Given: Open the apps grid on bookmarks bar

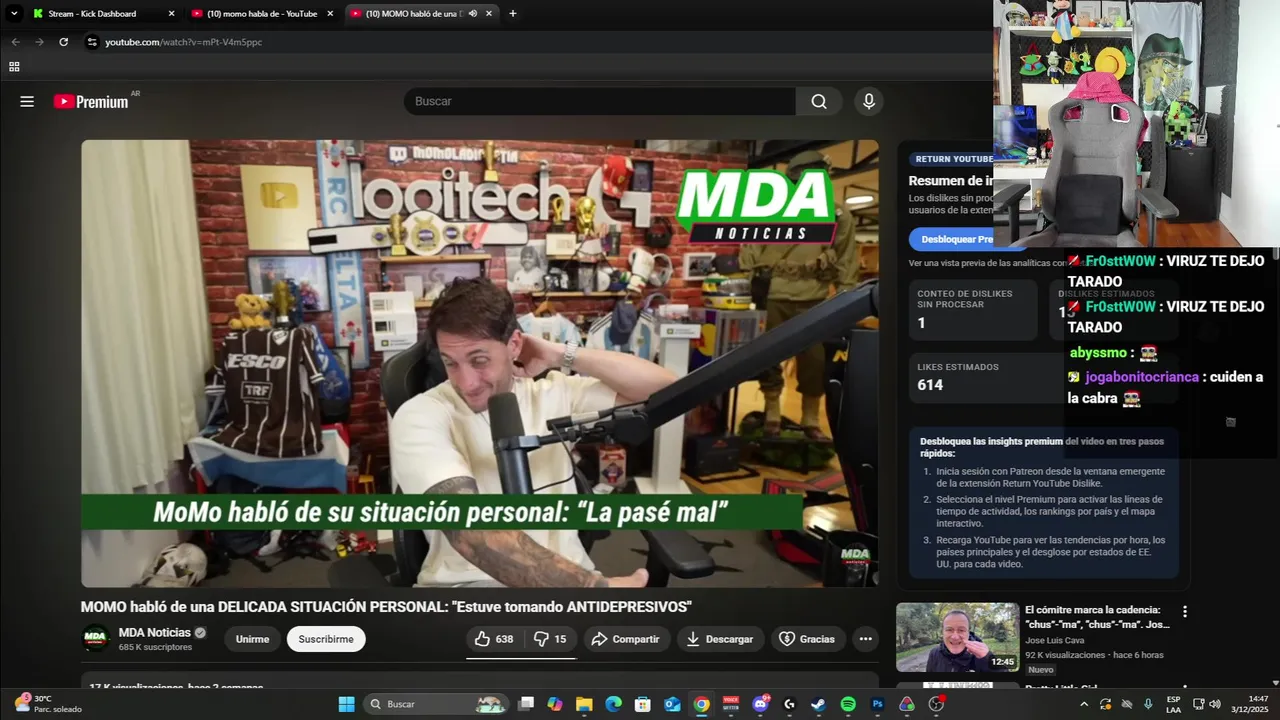Looking at the screenshot, I should tap(14, 67).
